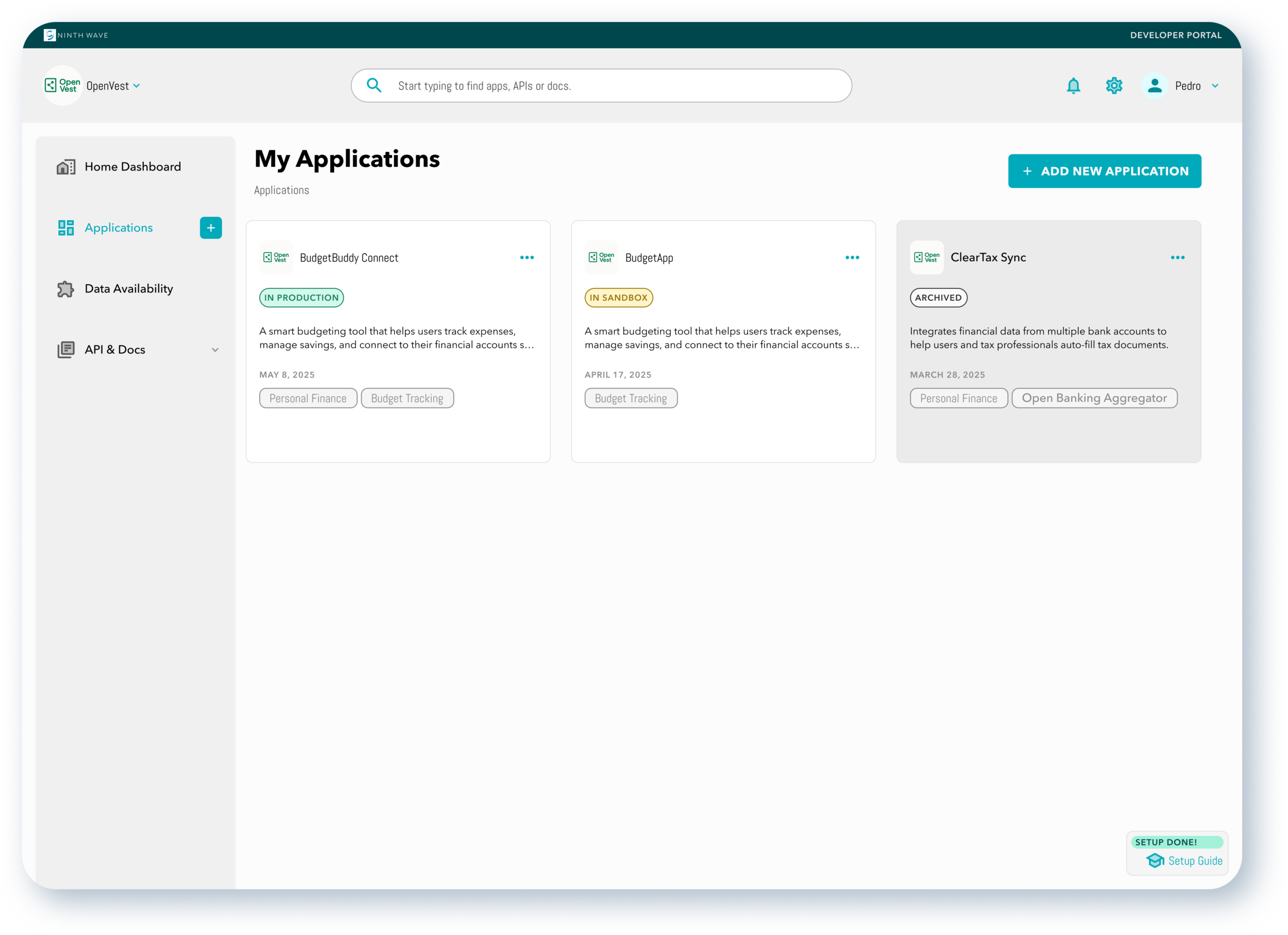Expand the API & Docs chevron
Viewport: 1288px width, 935px height.
point(215,350)
